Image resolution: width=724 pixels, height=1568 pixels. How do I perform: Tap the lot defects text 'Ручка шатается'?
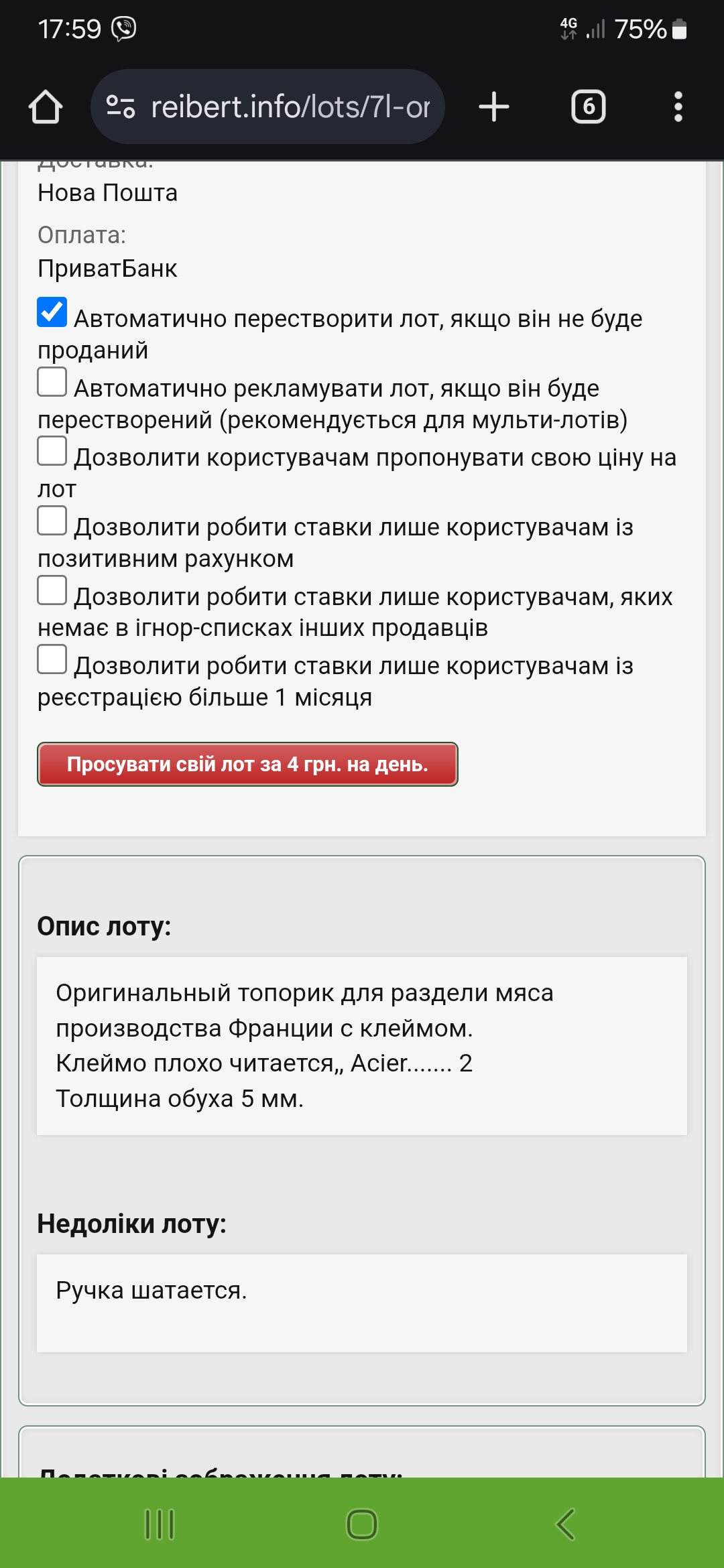click(152, 1290)
